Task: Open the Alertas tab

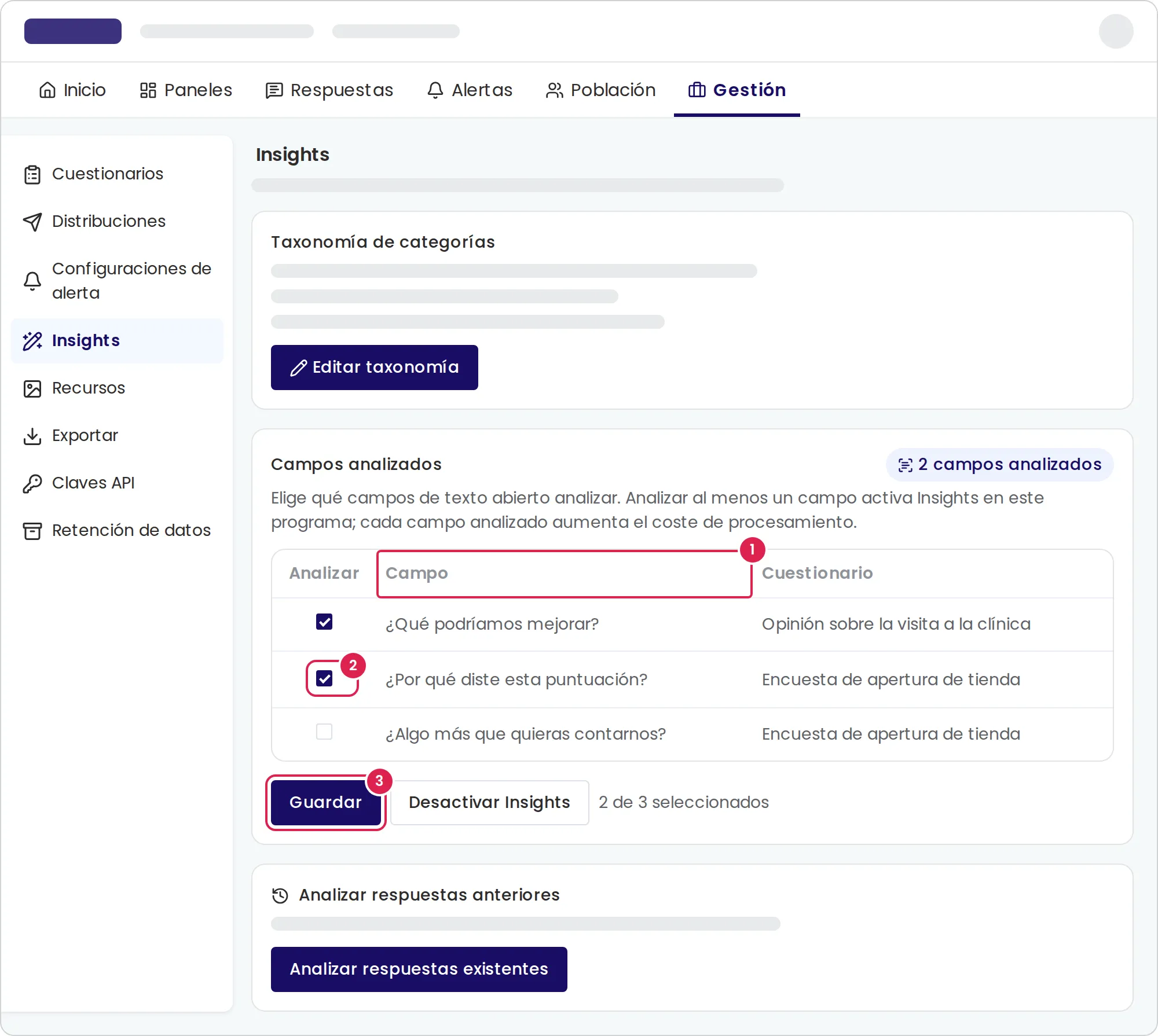Action: point(470,90)
